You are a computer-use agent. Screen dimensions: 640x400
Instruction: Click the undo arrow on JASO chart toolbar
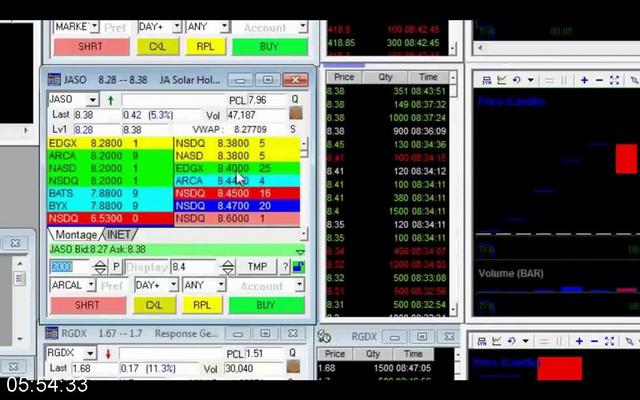(516, 80)
